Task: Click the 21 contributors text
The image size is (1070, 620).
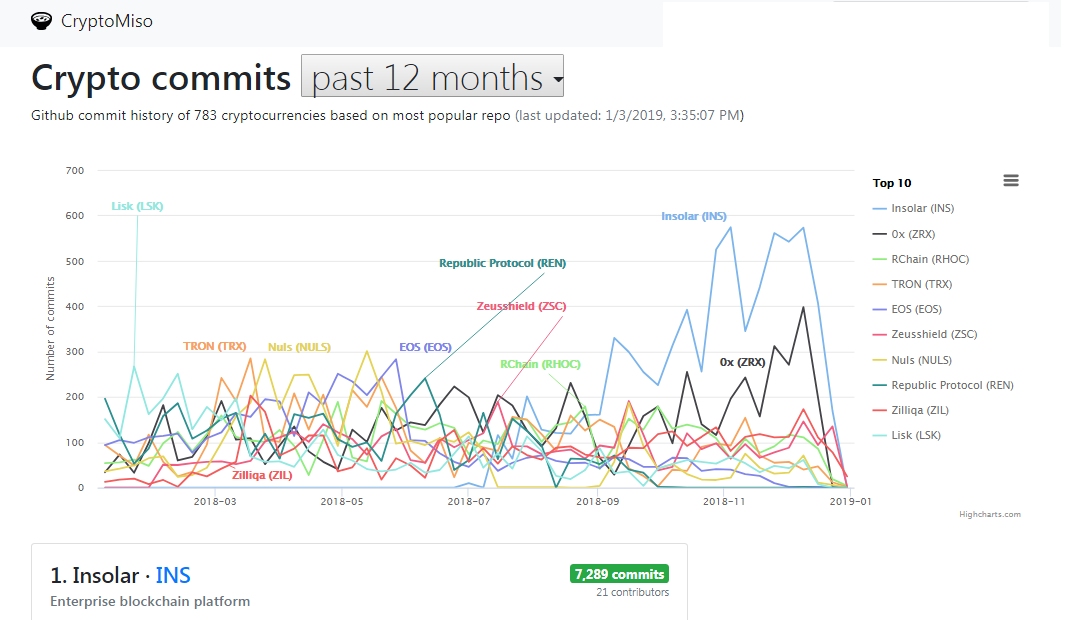Action: (x=632, y=592)
